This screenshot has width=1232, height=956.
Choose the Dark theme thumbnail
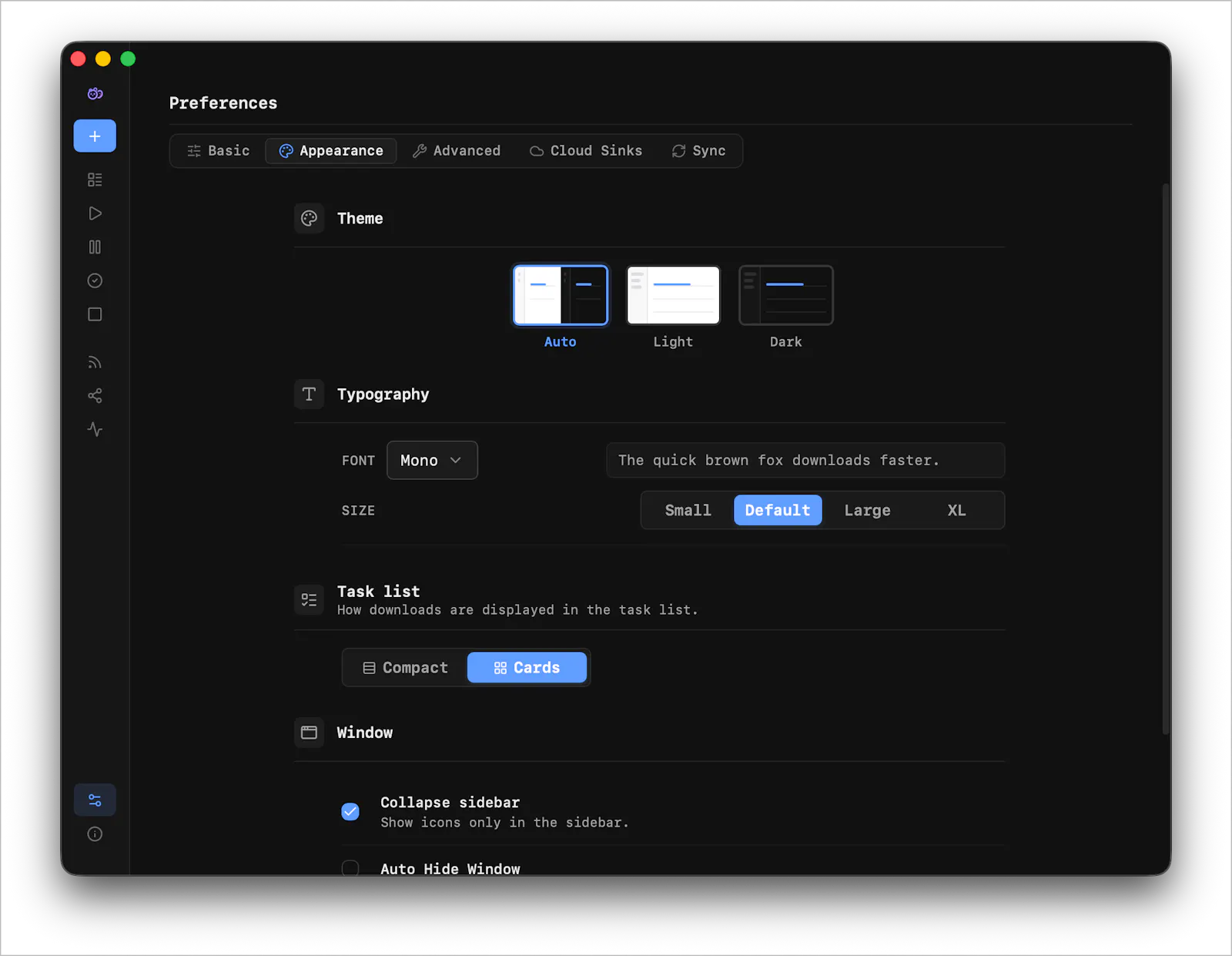[x=786, y=295]
